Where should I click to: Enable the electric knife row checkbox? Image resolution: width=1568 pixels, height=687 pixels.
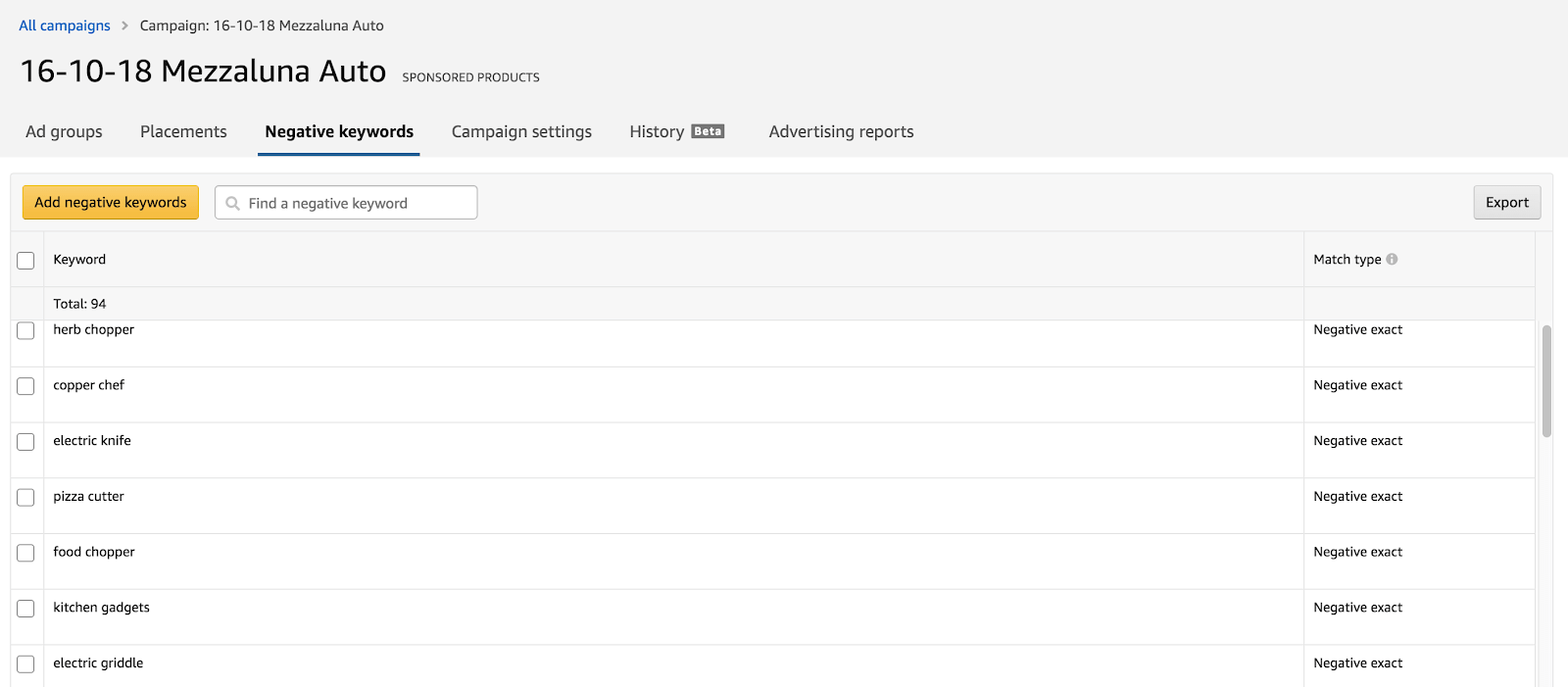pyautogui.click(x=25, y=442)
